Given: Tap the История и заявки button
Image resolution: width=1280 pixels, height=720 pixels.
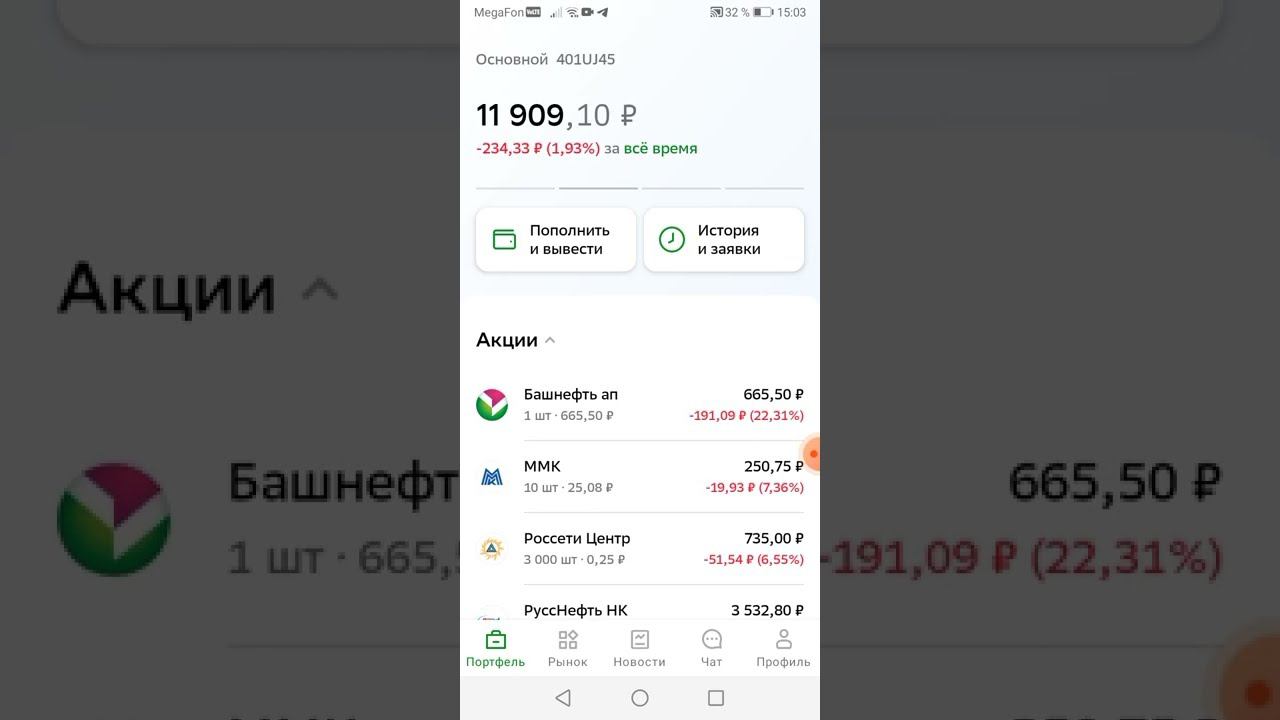Looking at the screenshot, I should tap(724, 240).
